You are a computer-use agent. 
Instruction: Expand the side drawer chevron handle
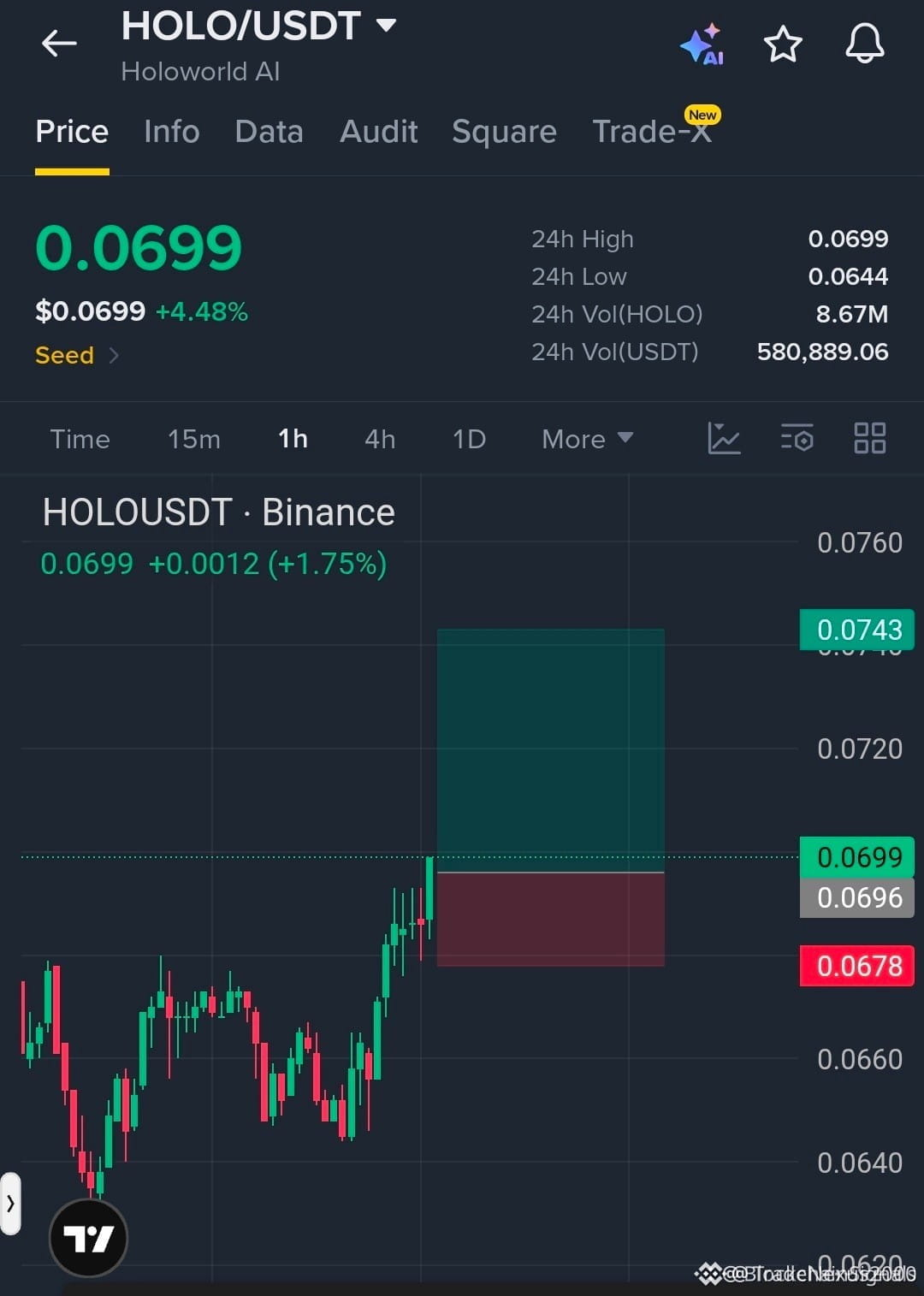[x=10, y=1204]
